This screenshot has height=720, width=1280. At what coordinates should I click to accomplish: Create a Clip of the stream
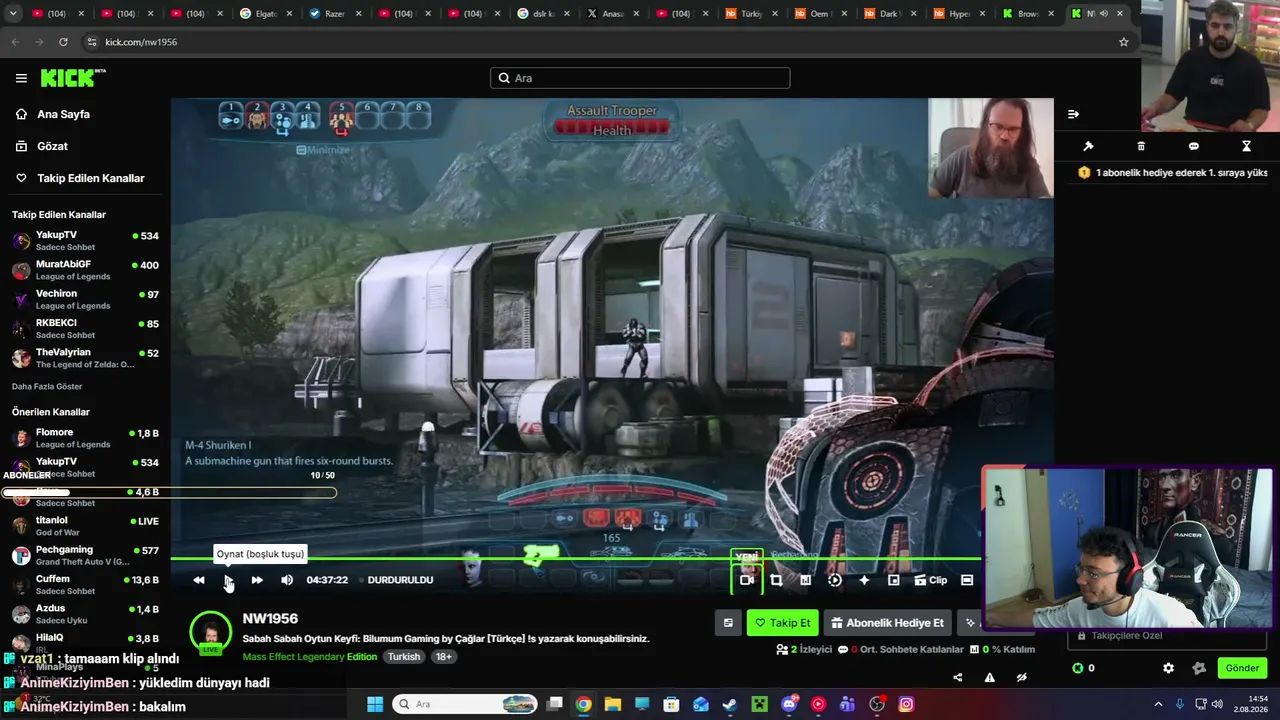point(930,580)
